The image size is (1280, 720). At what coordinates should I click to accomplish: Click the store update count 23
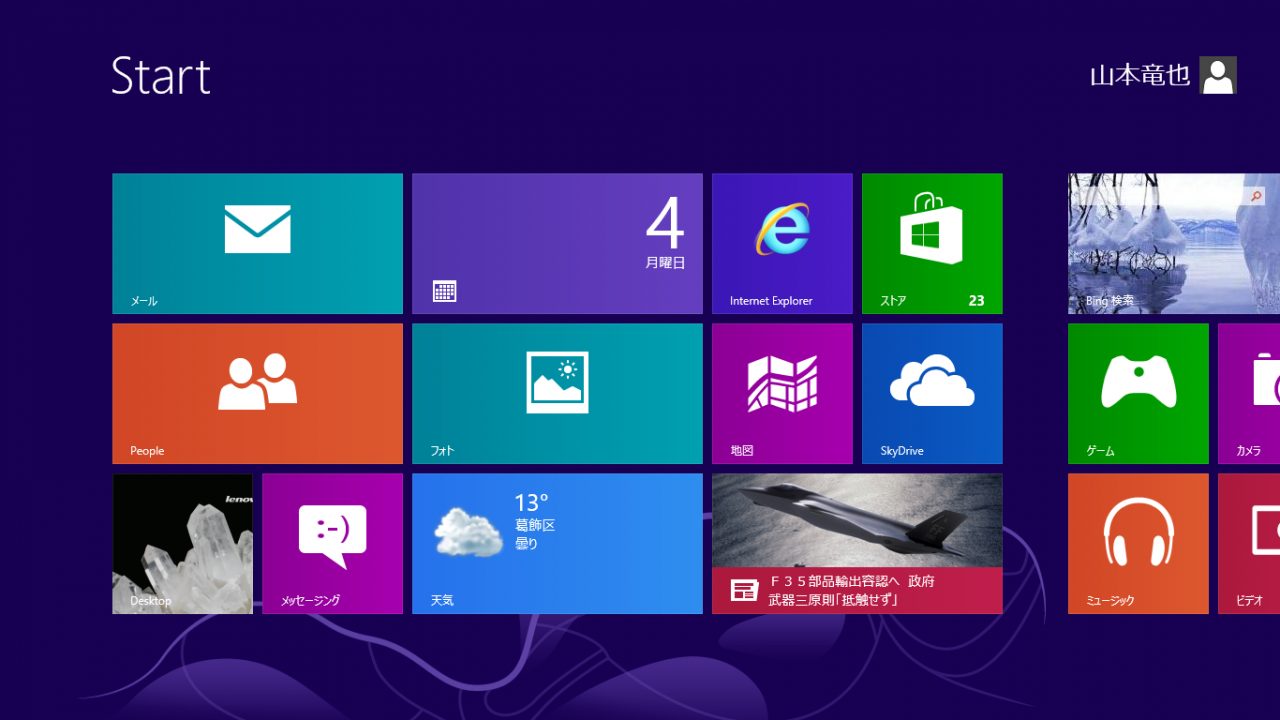[976, 300]
